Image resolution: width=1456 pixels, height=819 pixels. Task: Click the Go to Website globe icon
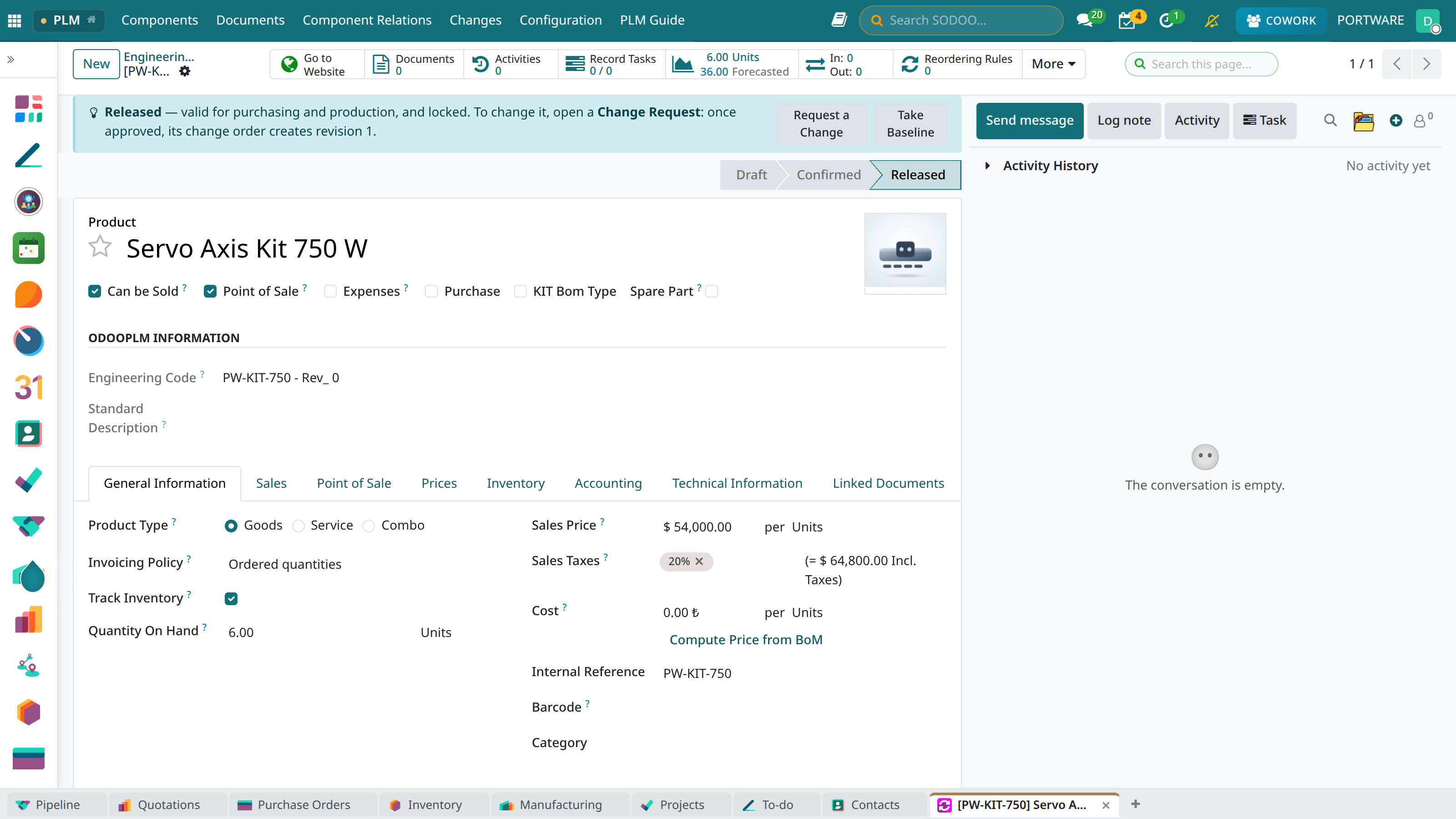pyautogui.click(x=289, y=65)
